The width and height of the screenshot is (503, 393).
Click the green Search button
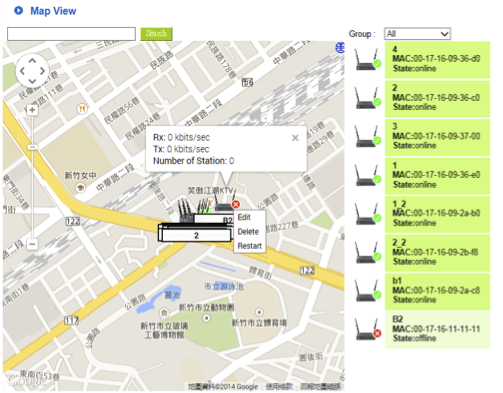click(156, 34)
